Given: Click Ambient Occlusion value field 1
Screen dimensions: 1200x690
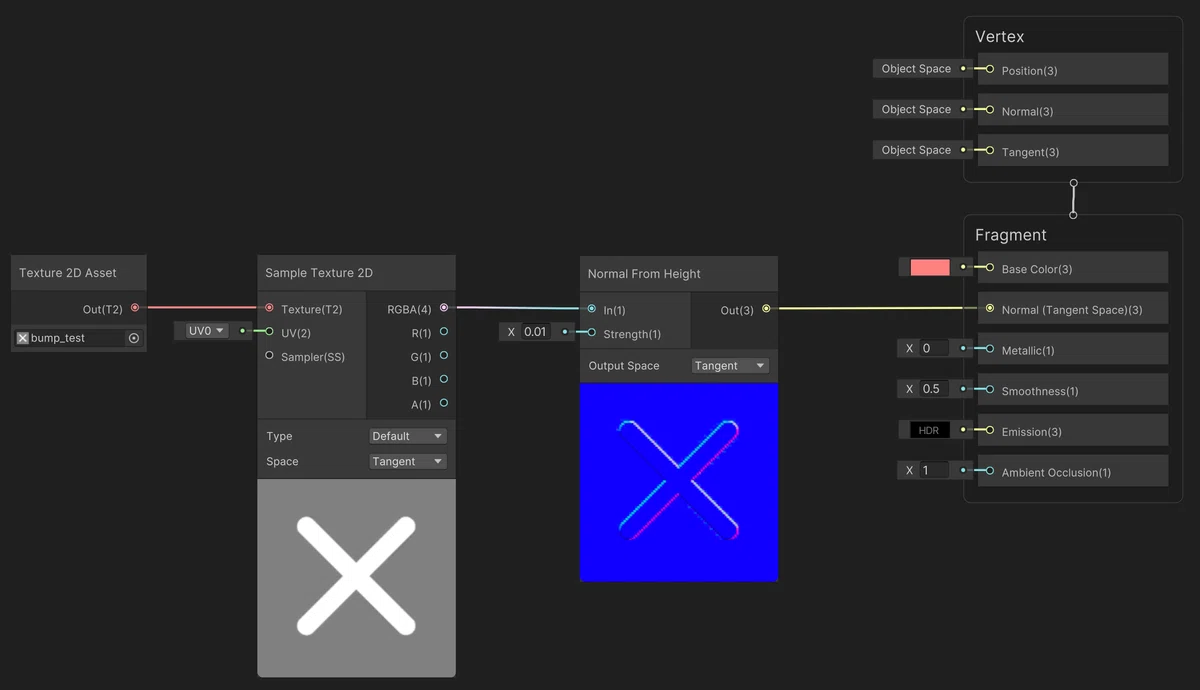Looking at the screenshot, I should tap(934, 470).
